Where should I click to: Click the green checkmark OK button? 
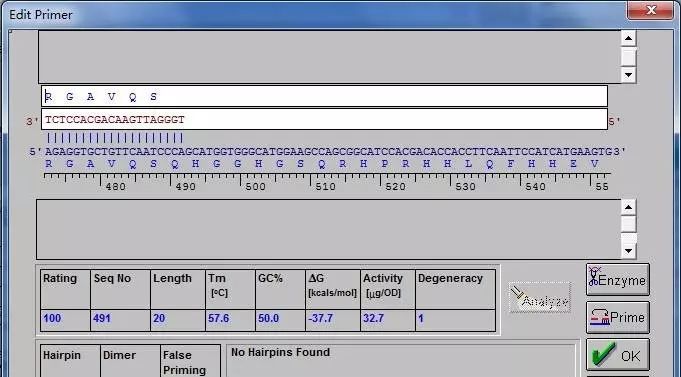point(618,355)
